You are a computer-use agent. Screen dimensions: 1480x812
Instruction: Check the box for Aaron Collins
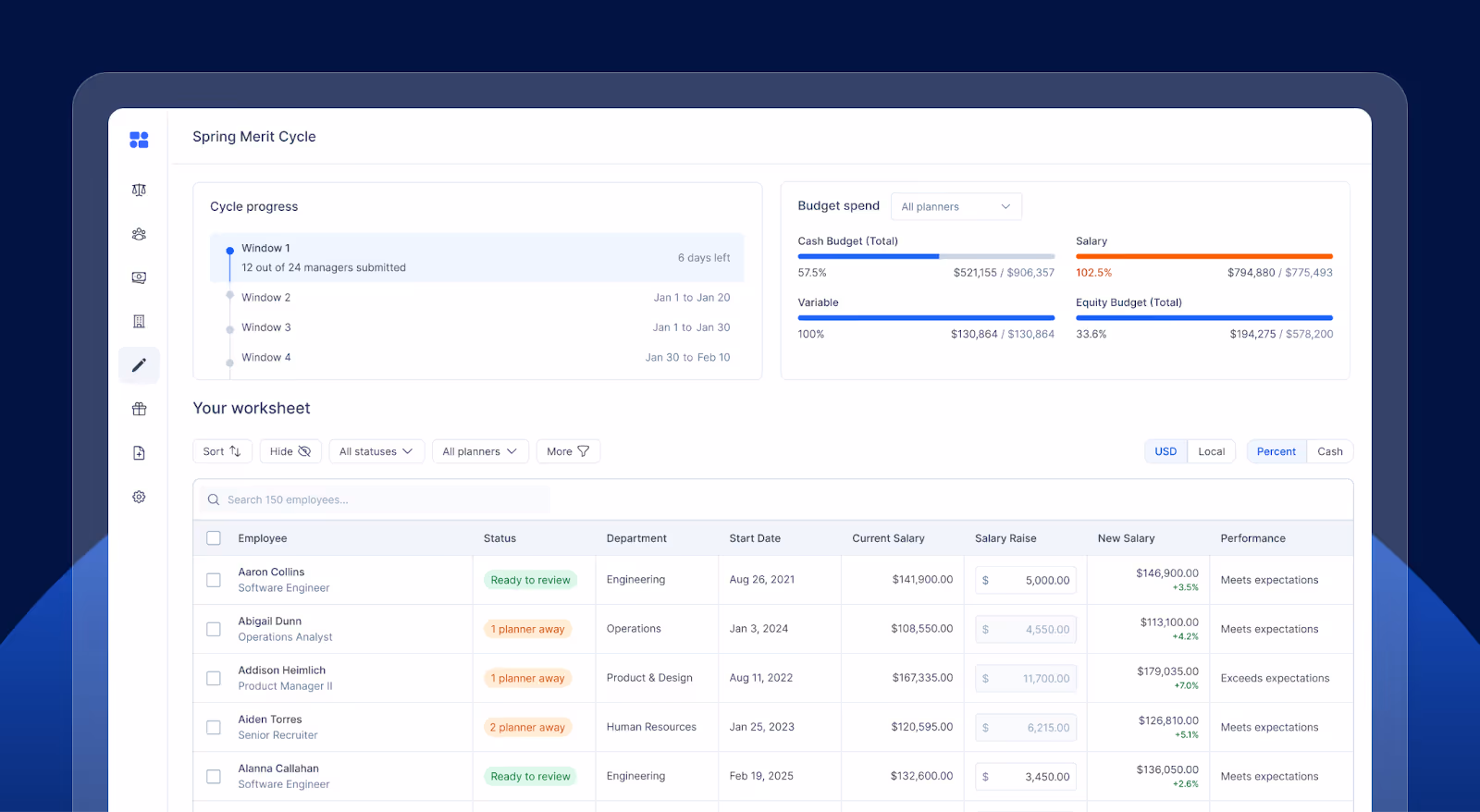[x=214, y=580]
